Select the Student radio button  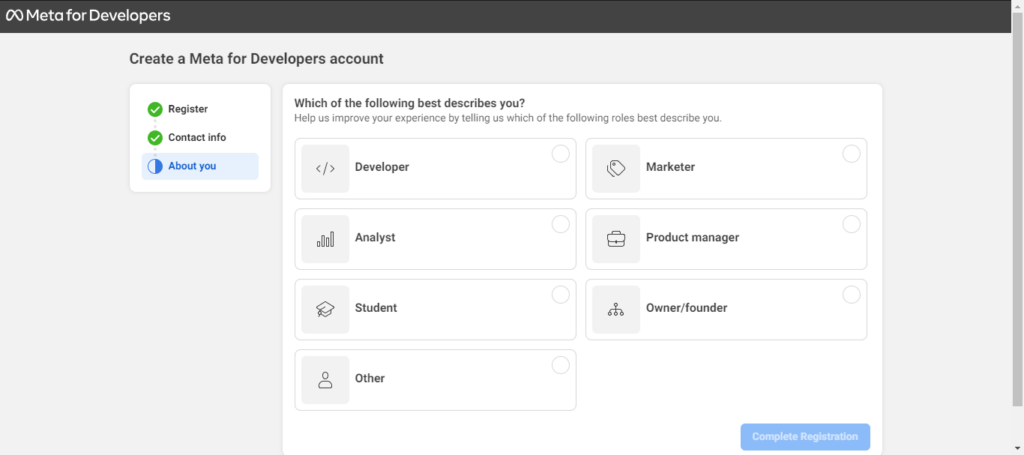click(561, 294)
